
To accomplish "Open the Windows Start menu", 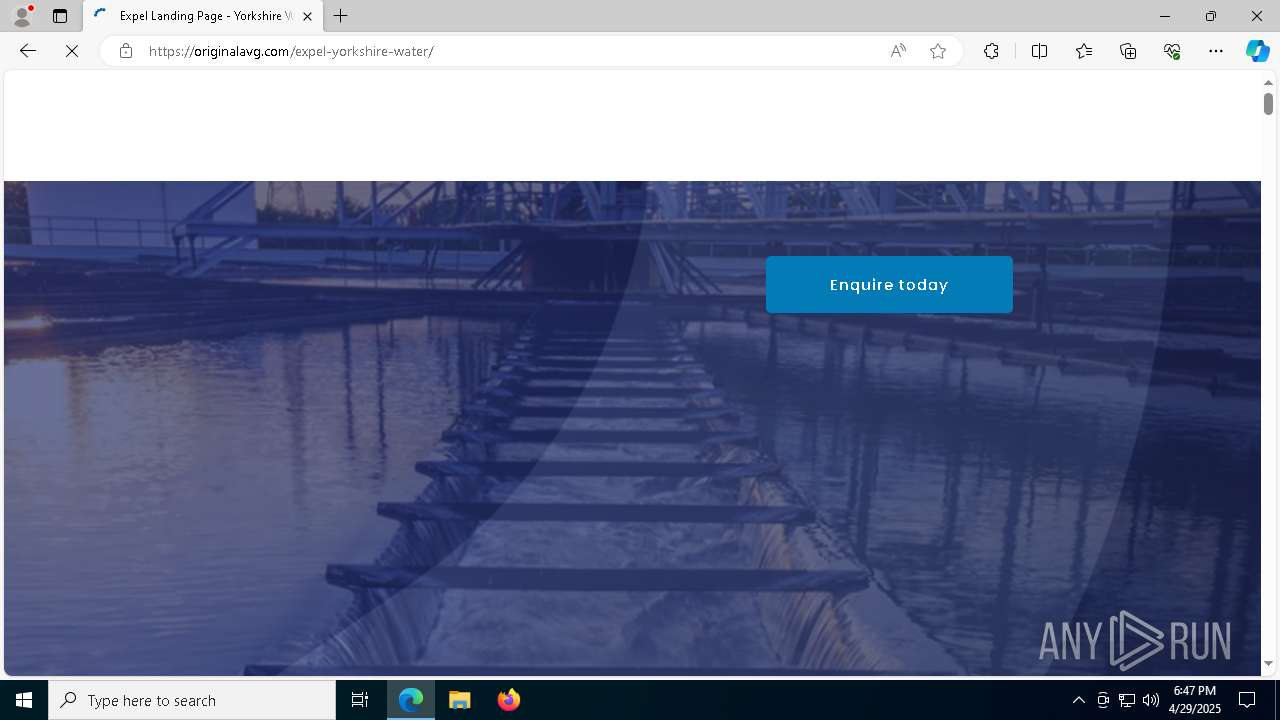I will (x=24, y=700).
